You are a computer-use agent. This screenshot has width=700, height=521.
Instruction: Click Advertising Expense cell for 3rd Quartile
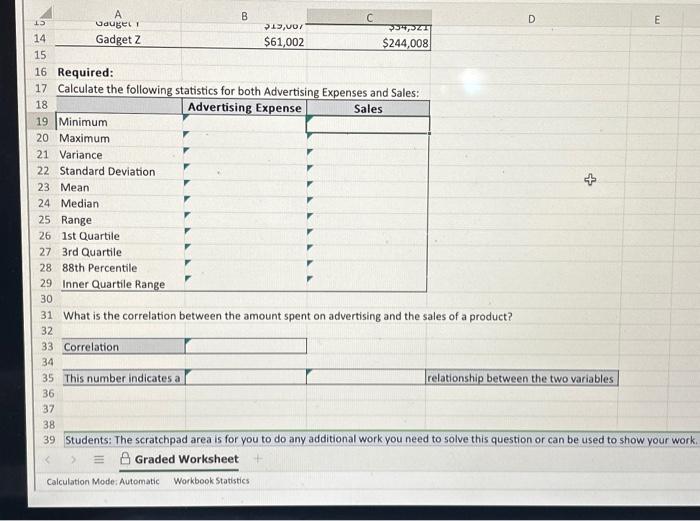click(246, 251)
